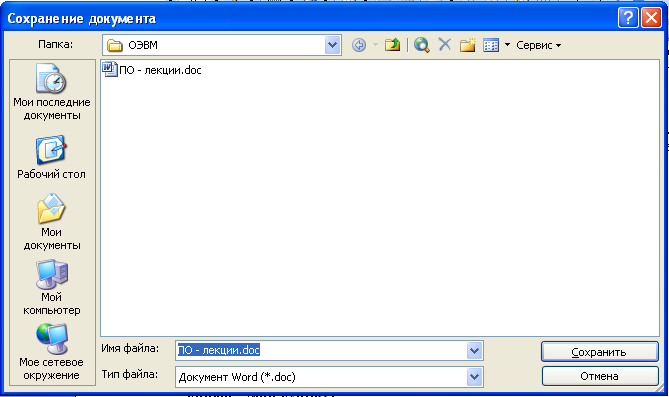
Task: Click the Word icon of ПО - лекции.doc
Action: pos(110,69)
